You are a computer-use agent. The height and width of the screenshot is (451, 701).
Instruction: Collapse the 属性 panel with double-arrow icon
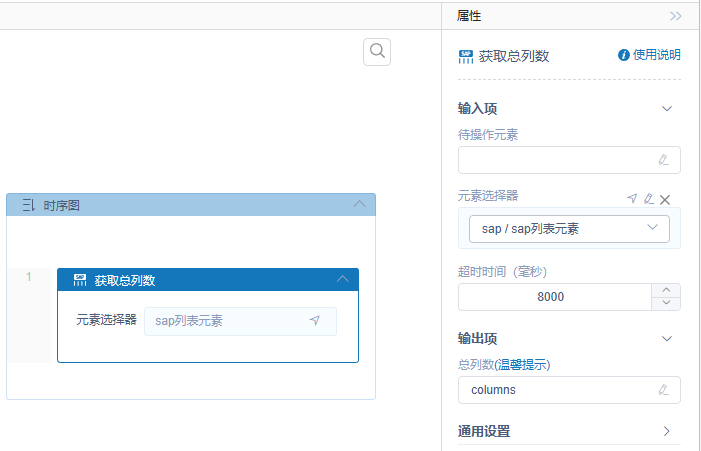tap(676, 16)
